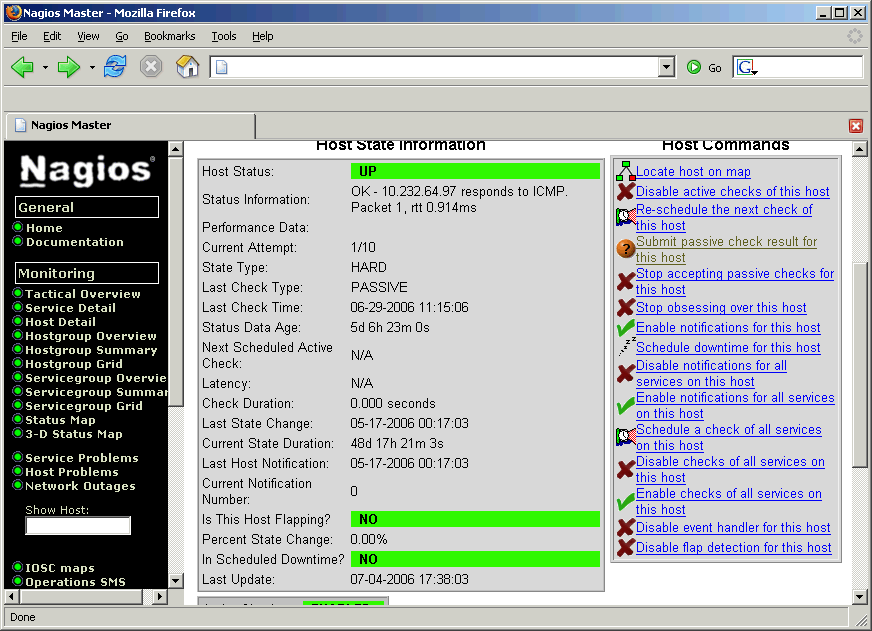Click the Host Status UP indicator
This screenshot has width=872, height=631.
[x=475, y=171]
